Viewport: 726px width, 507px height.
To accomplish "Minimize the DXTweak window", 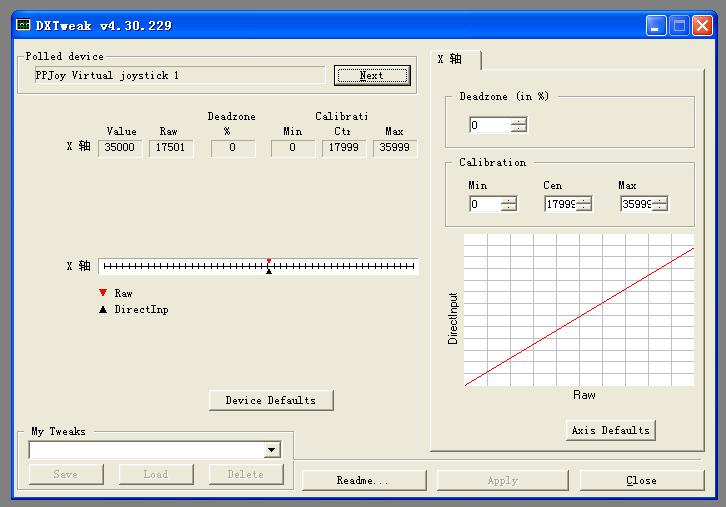I will click(656, 26).
